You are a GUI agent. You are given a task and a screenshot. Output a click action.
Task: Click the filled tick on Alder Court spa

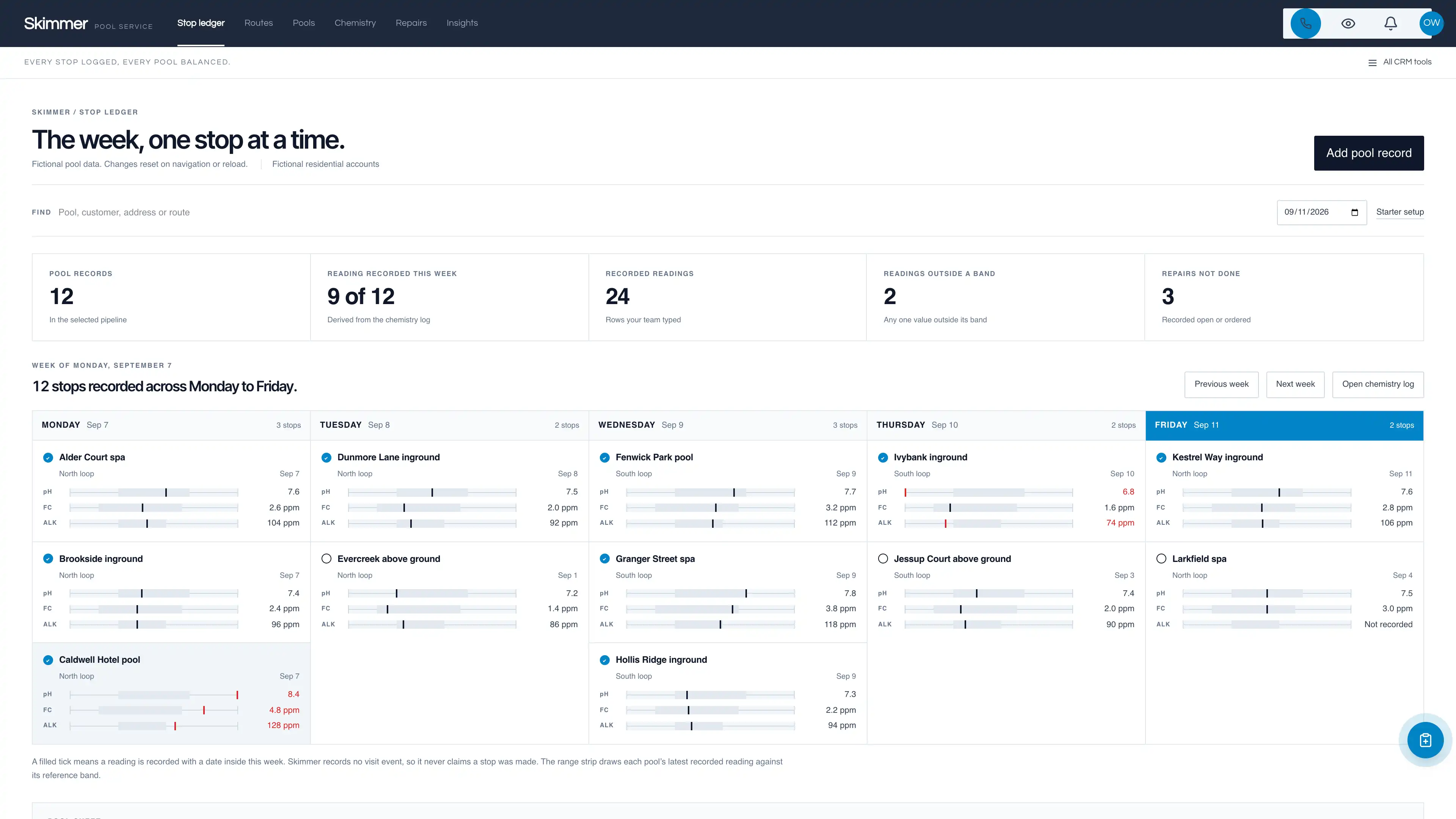tap(48, 458)
